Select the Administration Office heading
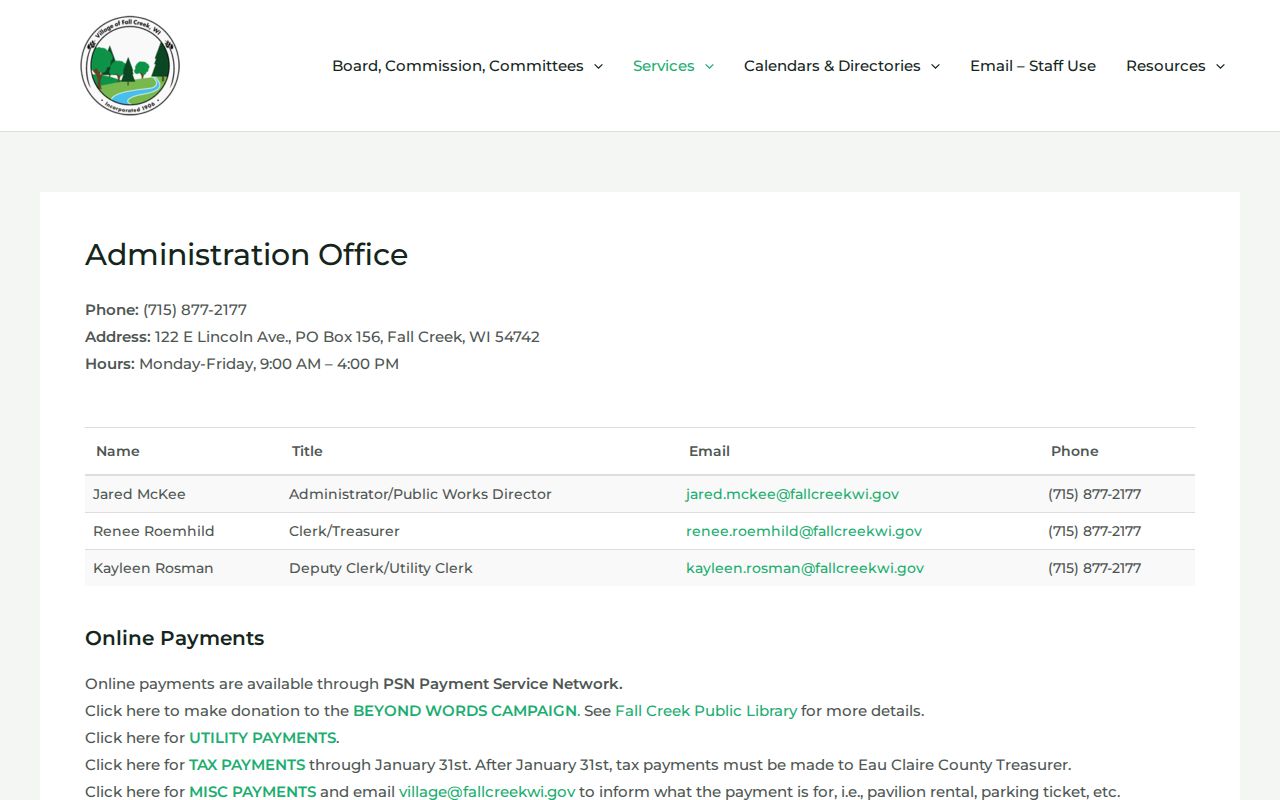 coord(246,254)
